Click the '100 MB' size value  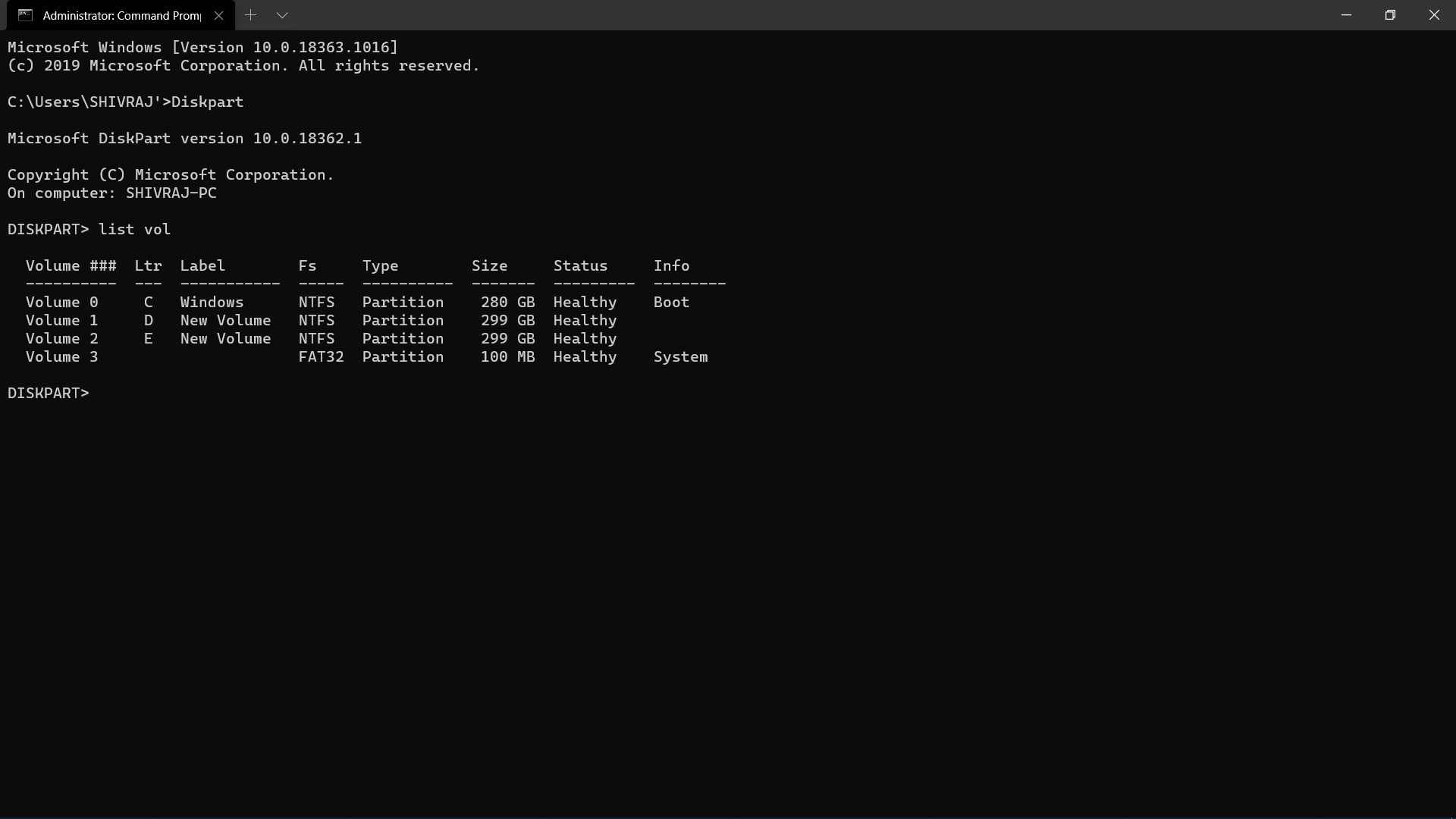click(x=507, y=356)
